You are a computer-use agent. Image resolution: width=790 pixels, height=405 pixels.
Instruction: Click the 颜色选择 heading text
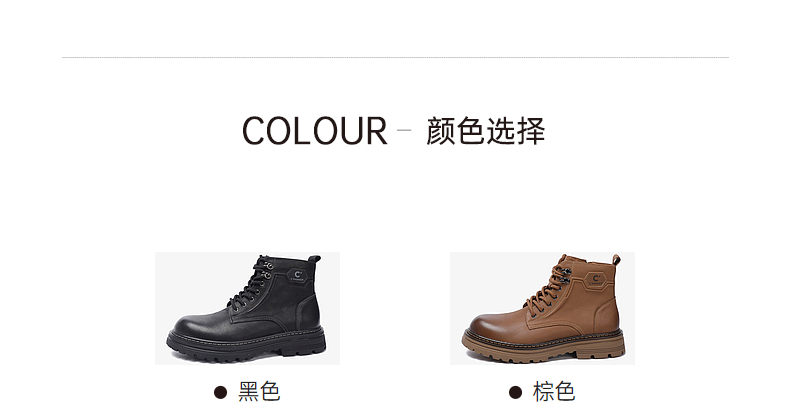486,131
